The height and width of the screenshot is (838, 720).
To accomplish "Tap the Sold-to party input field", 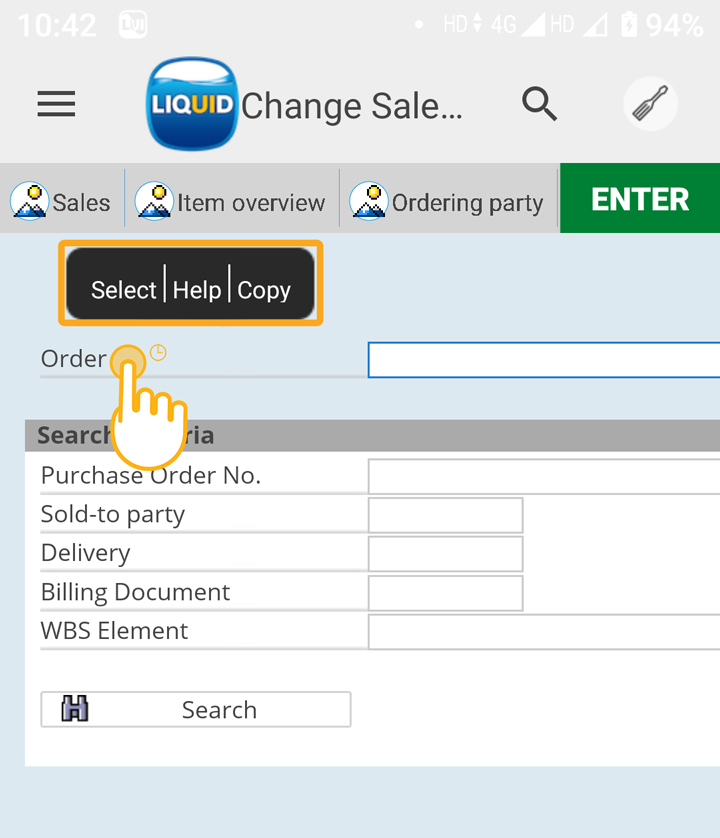I will 445,515.
